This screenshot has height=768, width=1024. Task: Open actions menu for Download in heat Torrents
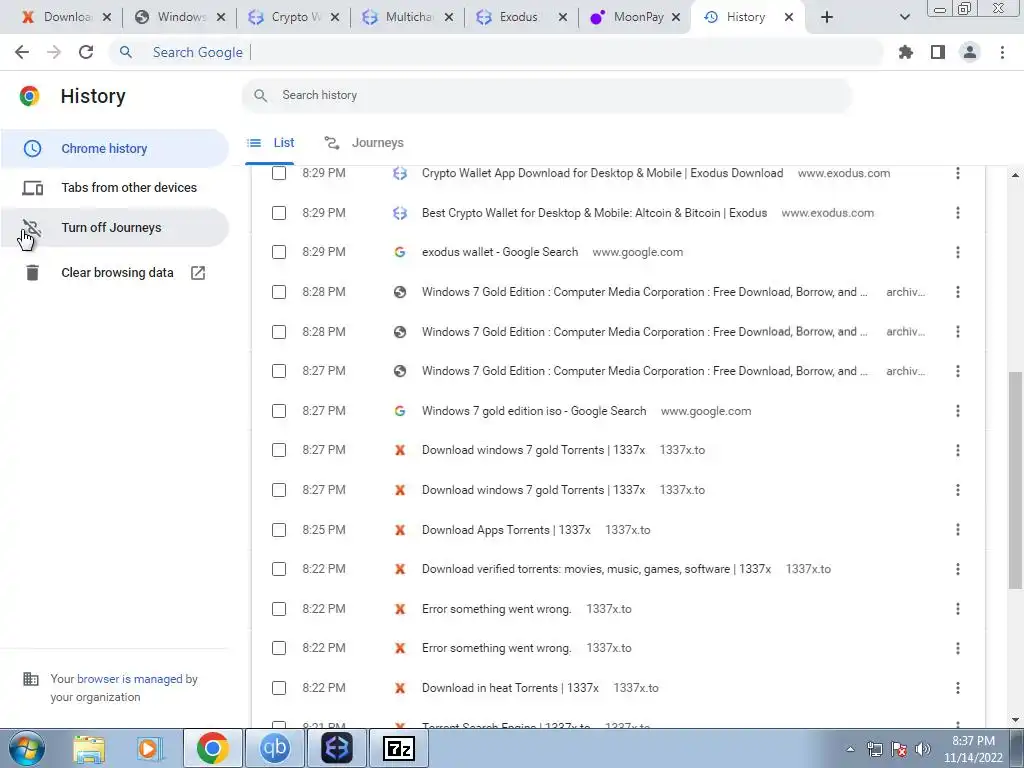[957, 688]
